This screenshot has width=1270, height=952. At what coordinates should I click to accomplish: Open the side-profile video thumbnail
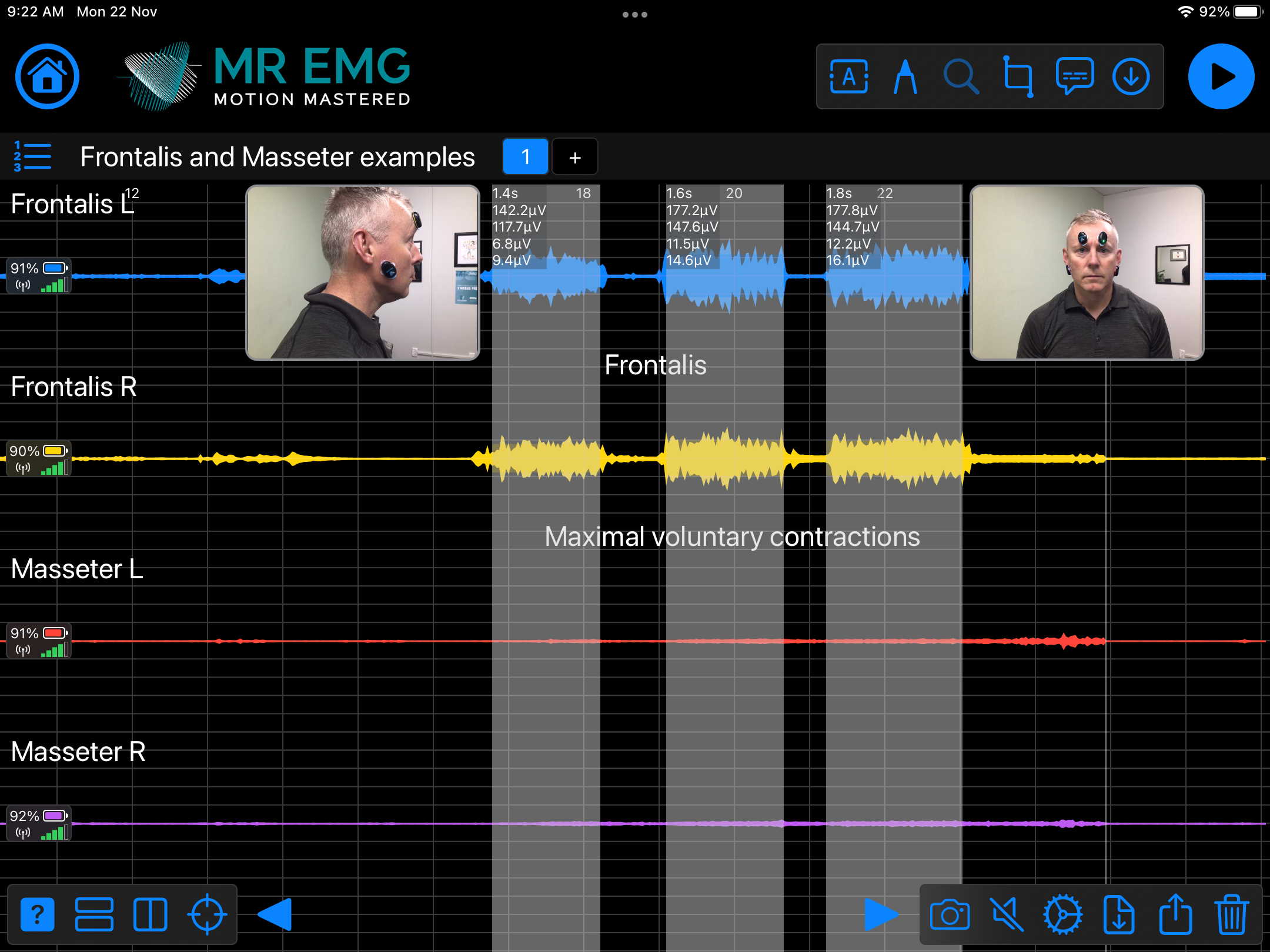coord(363,272)
